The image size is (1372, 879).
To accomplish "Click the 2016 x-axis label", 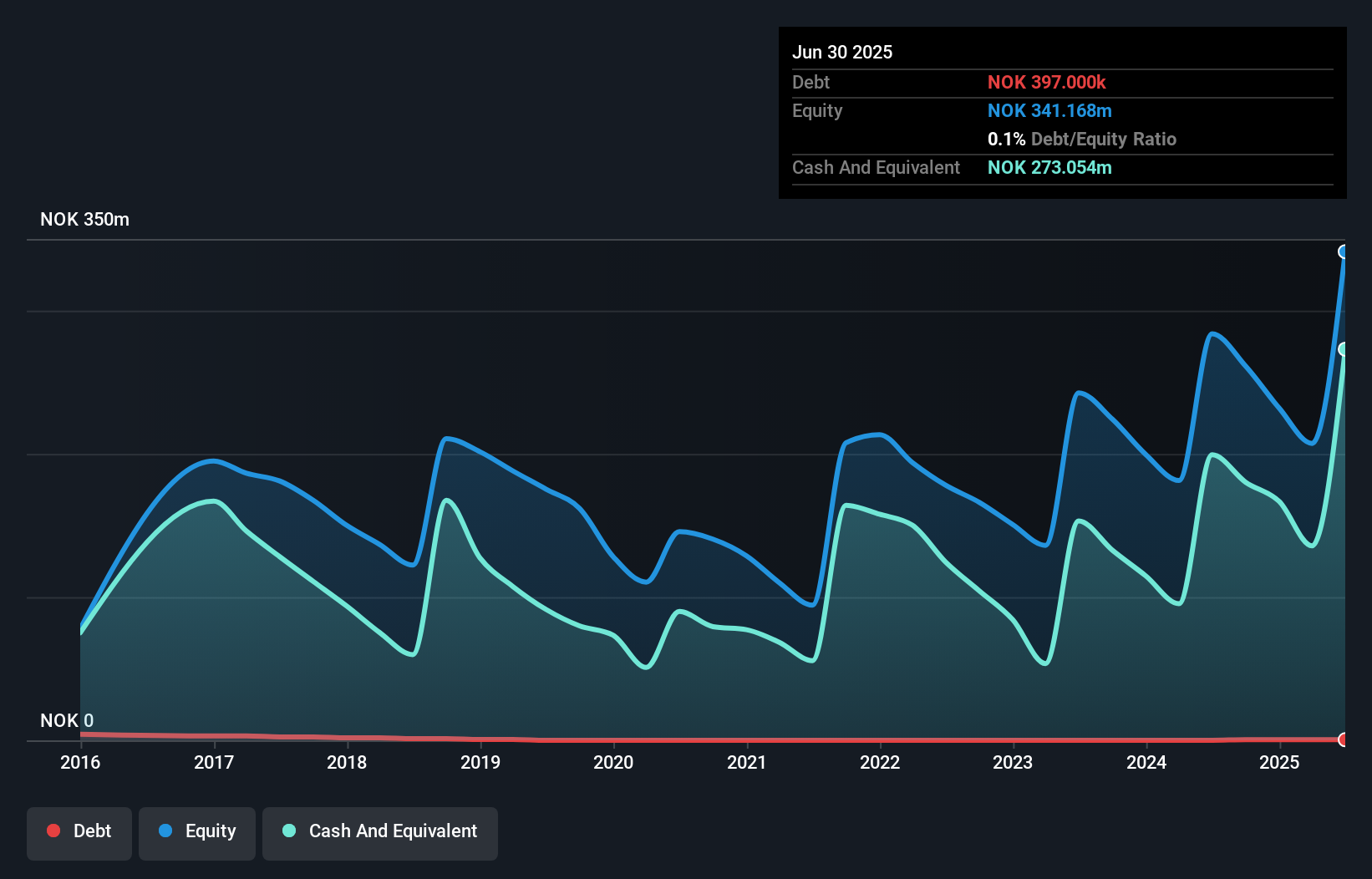I will pos(80,762).
